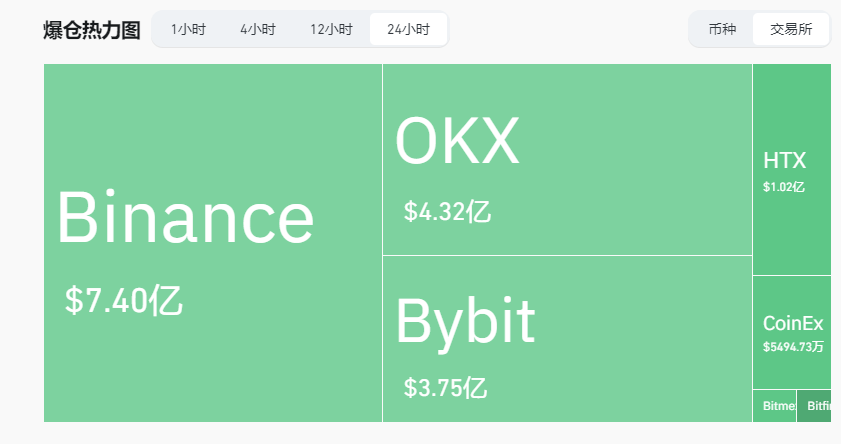Select the dark green Bitfinex tile
This screenshot has height=444, width=841.
pos(816,406)
